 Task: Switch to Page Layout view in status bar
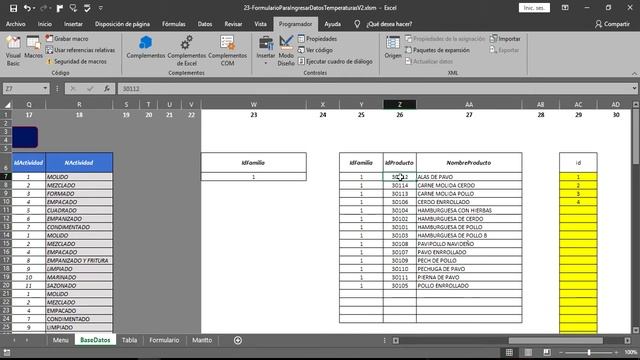click(528, 352)
